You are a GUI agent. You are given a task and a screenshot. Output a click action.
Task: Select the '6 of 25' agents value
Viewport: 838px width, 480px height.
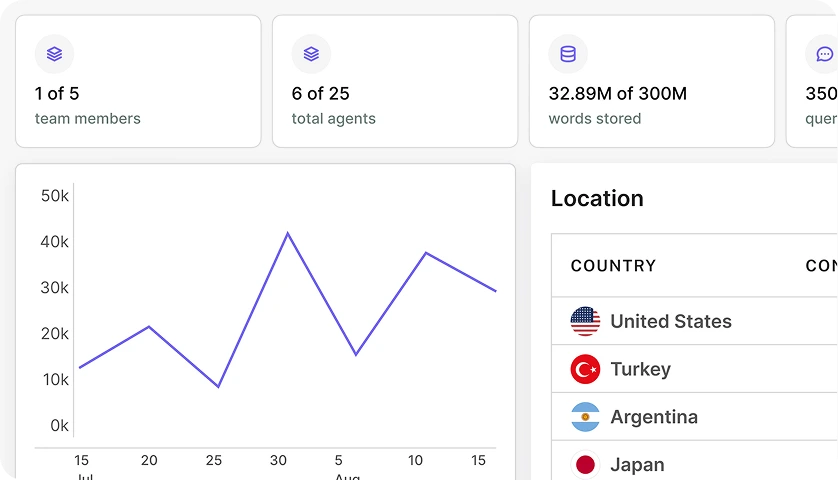[x=320, y=94]
